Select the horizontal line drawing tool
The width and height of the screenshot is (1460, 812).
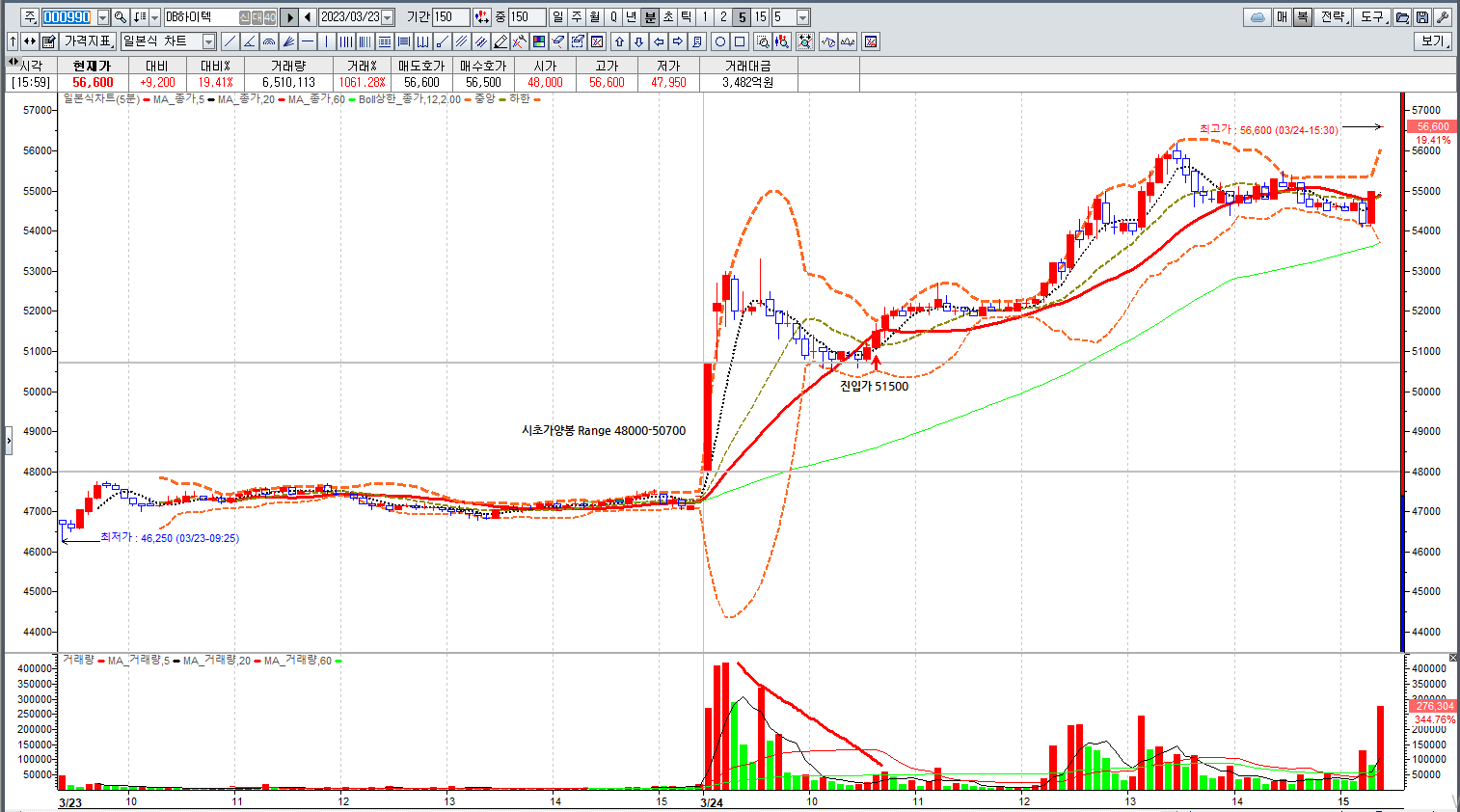coord(307,41)
